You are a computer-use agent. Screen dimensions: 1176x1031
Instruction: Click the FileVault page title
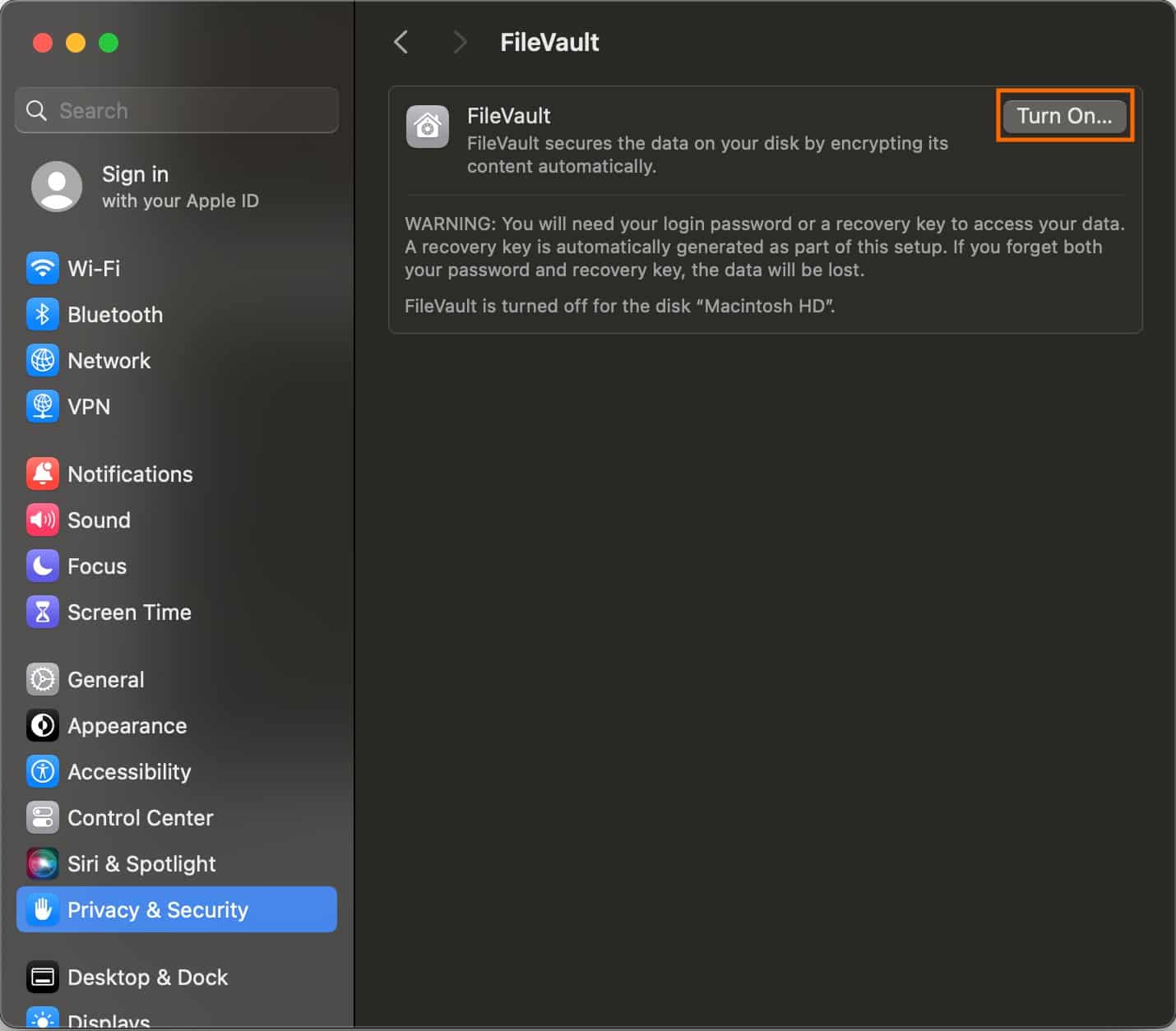(x=549, y=42)
